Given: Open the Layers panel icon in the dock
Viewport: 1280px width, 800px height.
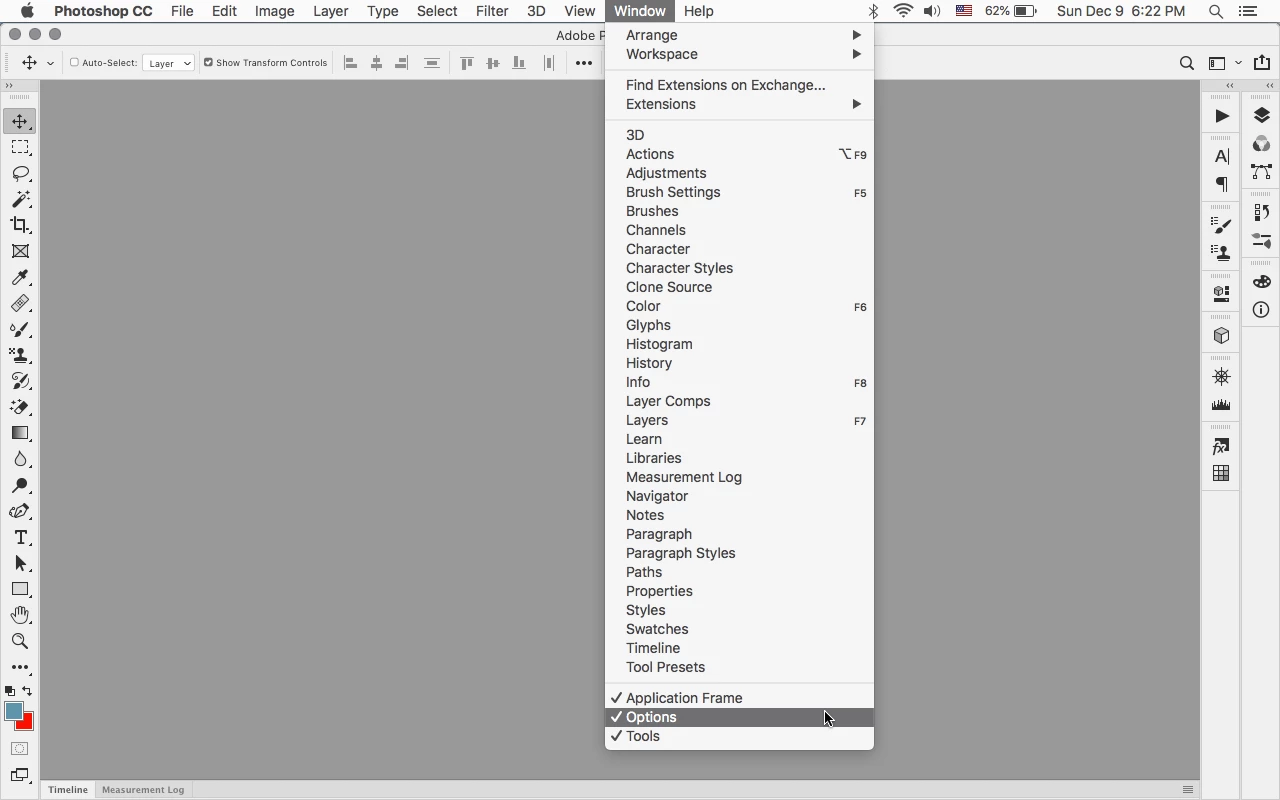Looking at the screenshot, I should (x=1262, y=116).
